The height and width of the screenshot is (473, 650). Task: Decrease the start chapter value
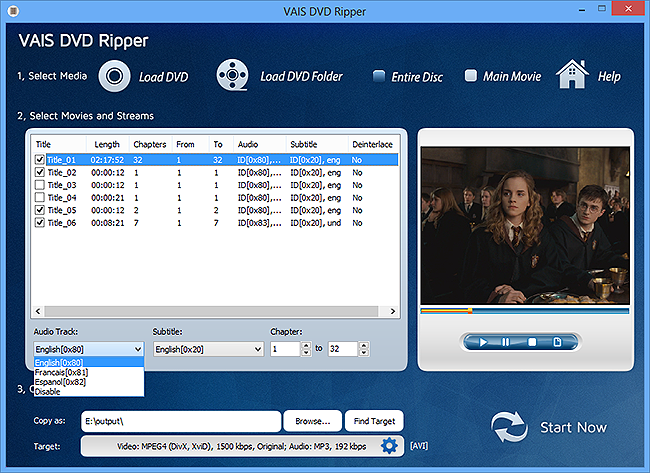pos(306,353)
